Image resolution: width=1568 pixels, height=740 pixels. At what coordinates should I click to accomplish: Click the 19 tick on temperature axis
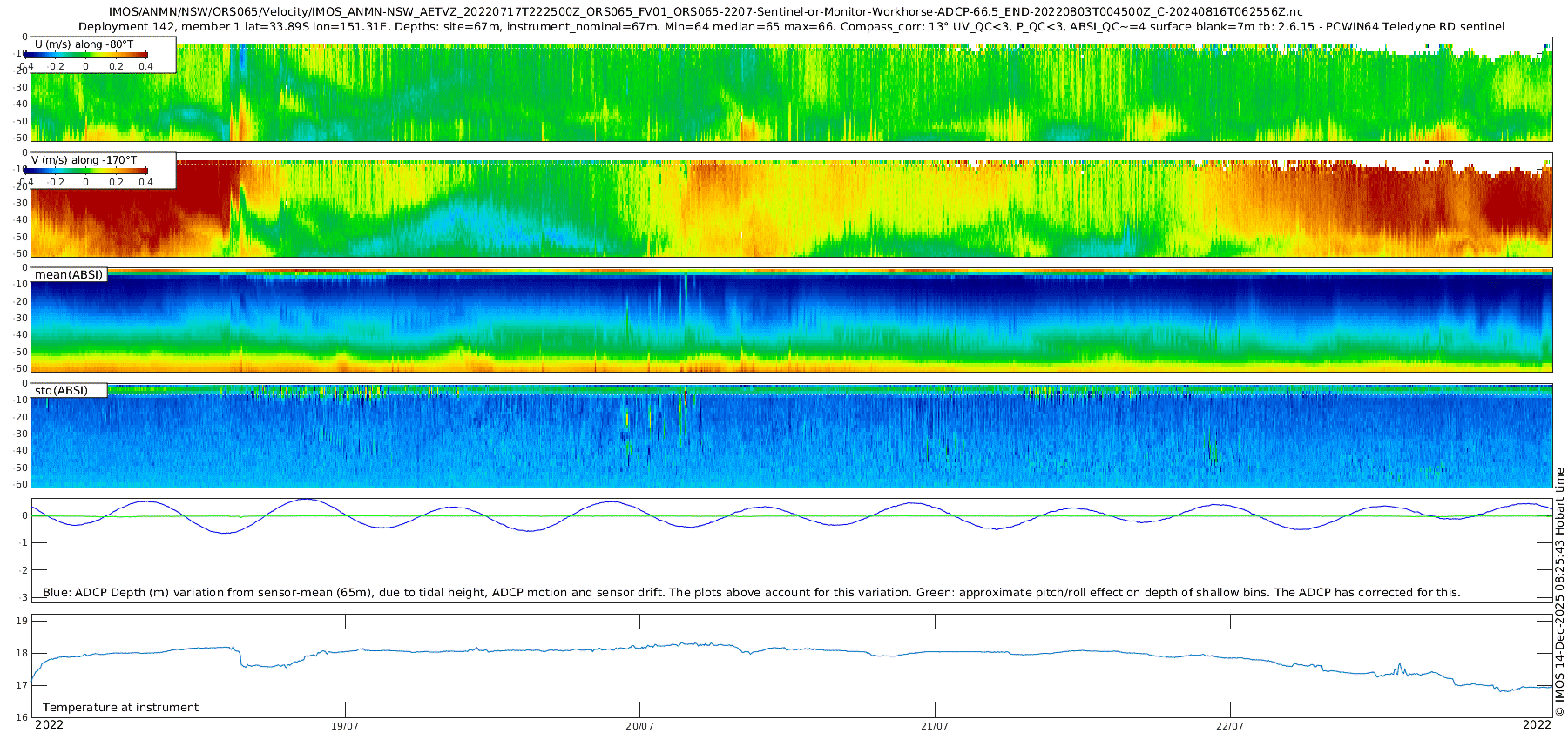point(22,621)
